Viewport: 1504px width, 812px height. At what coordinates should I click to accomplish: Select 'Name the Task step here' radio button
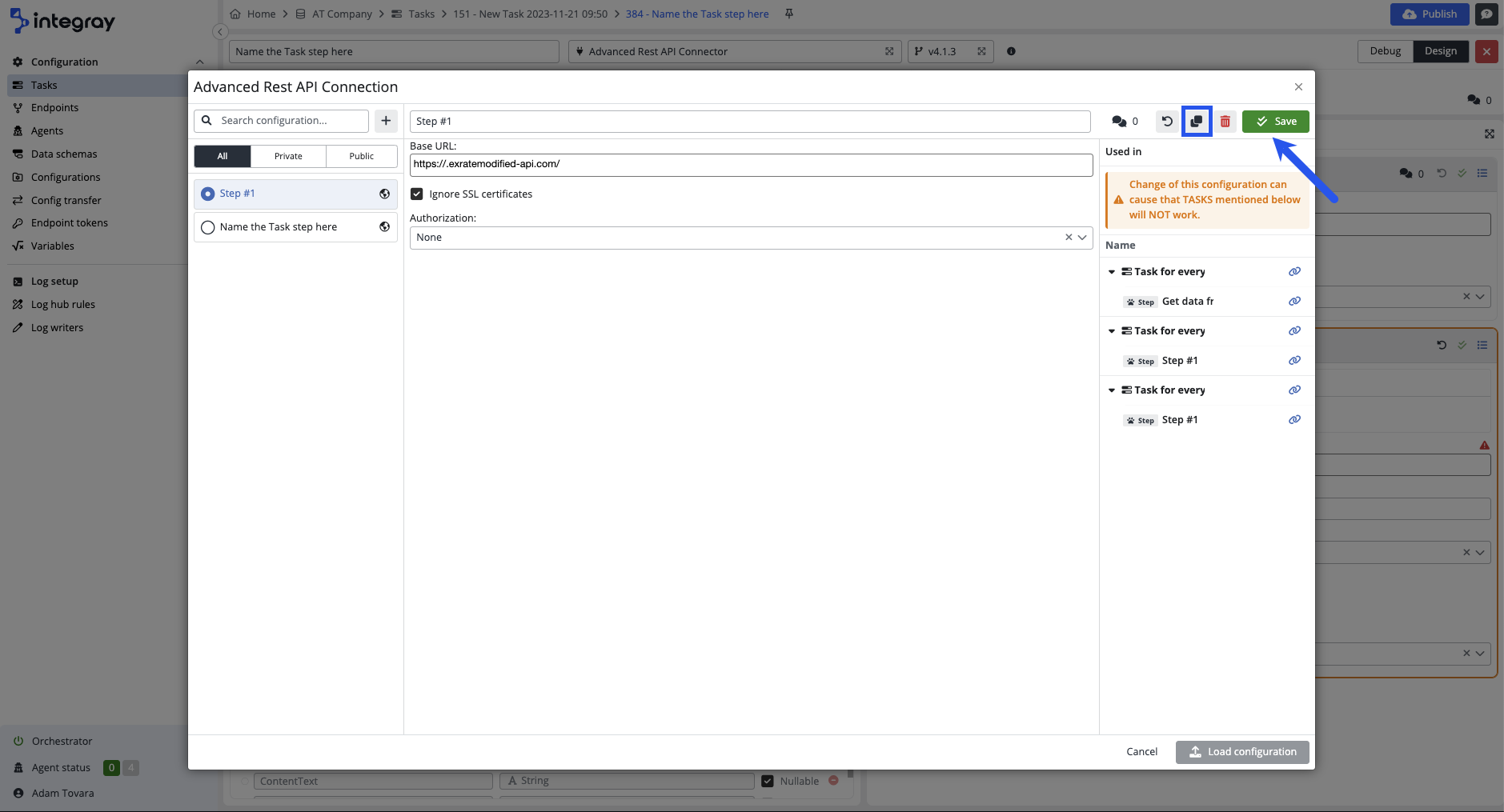pos(208,227)
